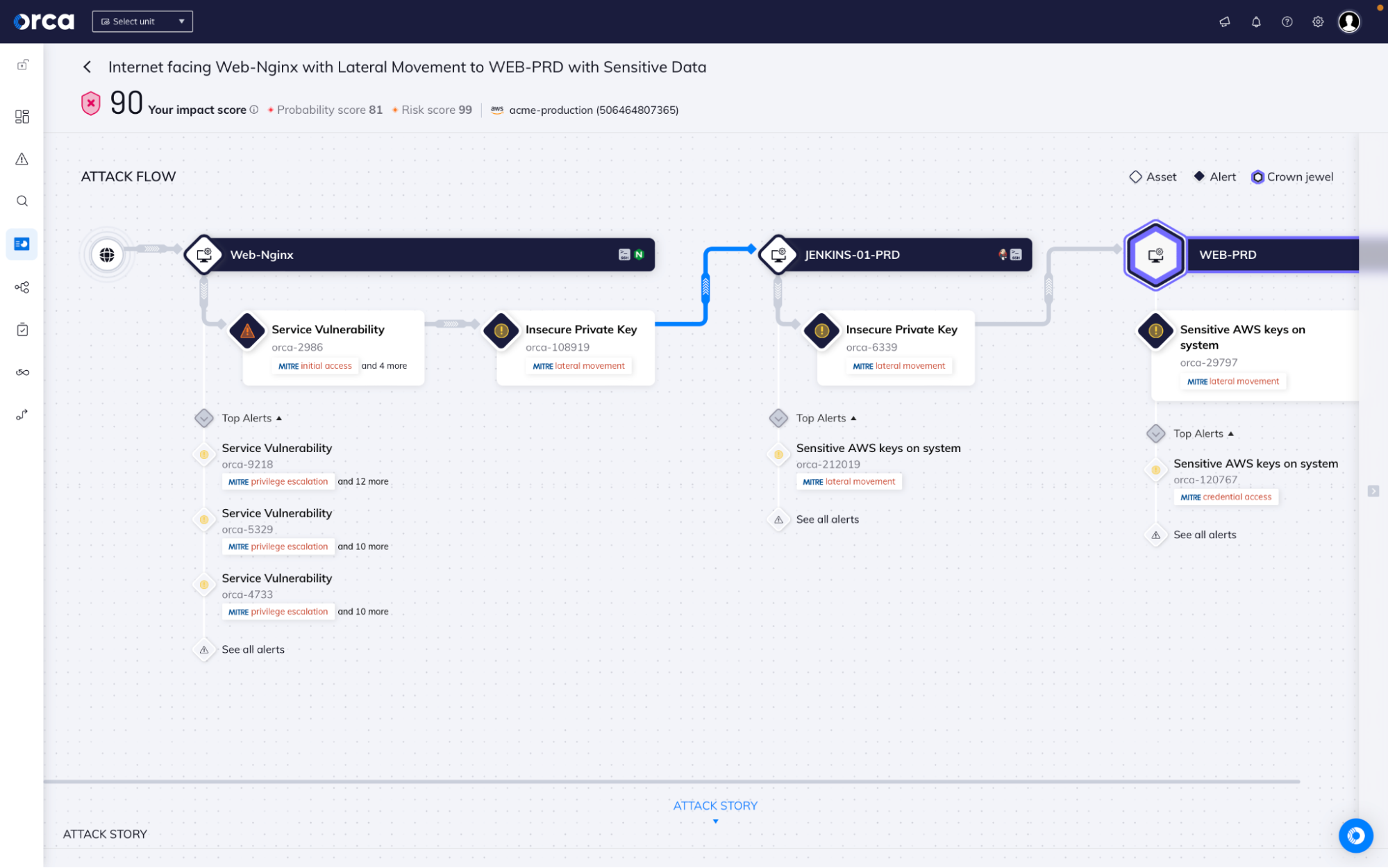Open the blue chat bubble at bottom right
1388x868 pixels.
click(x=1355, y=836)
